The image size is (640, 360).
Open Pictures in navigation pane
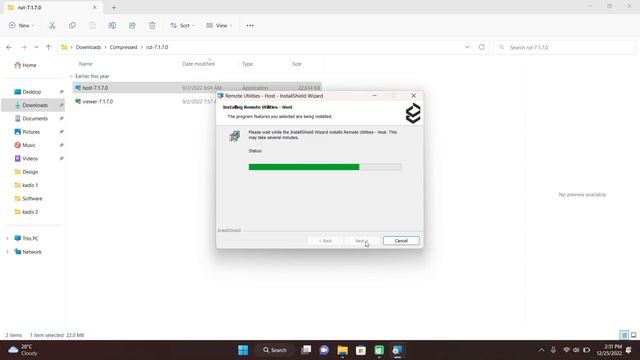click(27, 132)
